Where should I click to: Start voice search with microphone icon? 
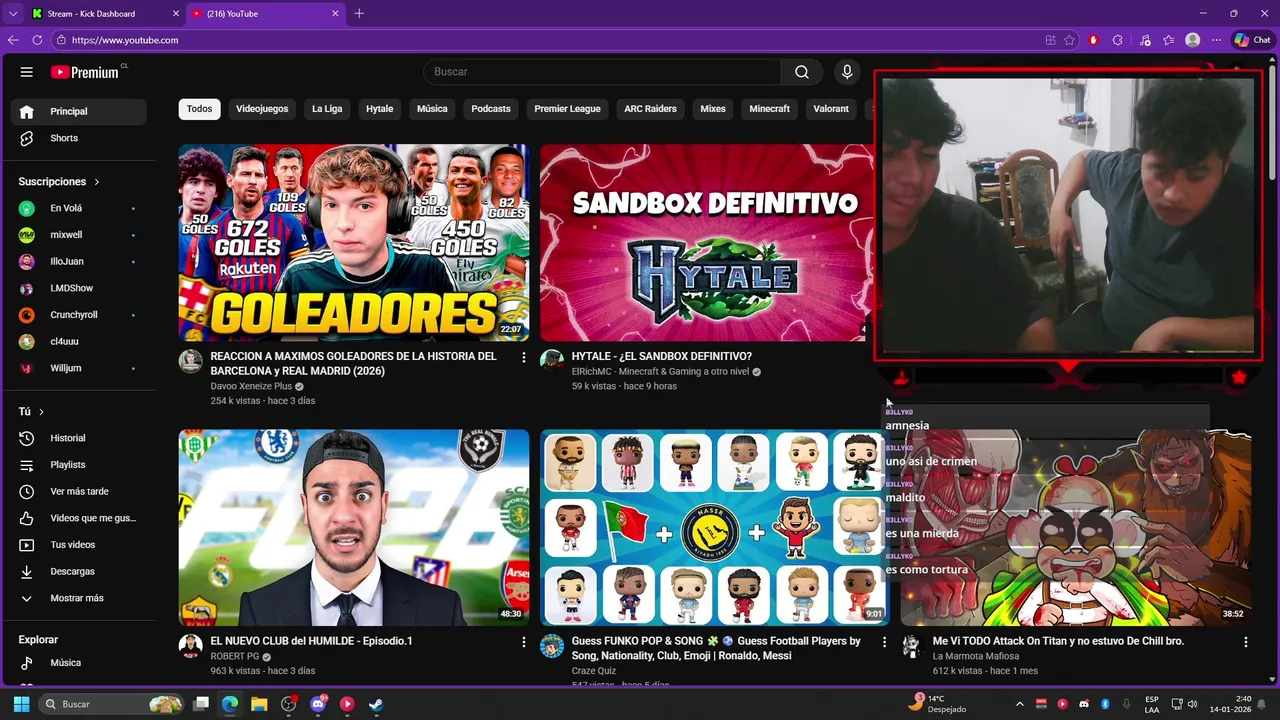(847, 72)
